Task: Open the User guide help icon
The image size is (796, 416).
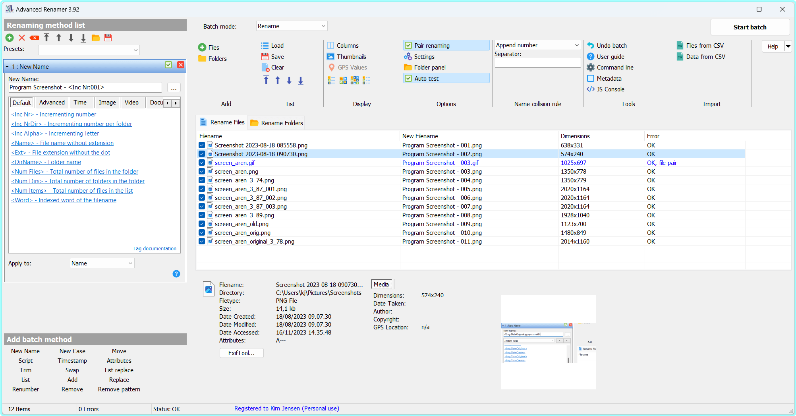Action: pos(588,57)
